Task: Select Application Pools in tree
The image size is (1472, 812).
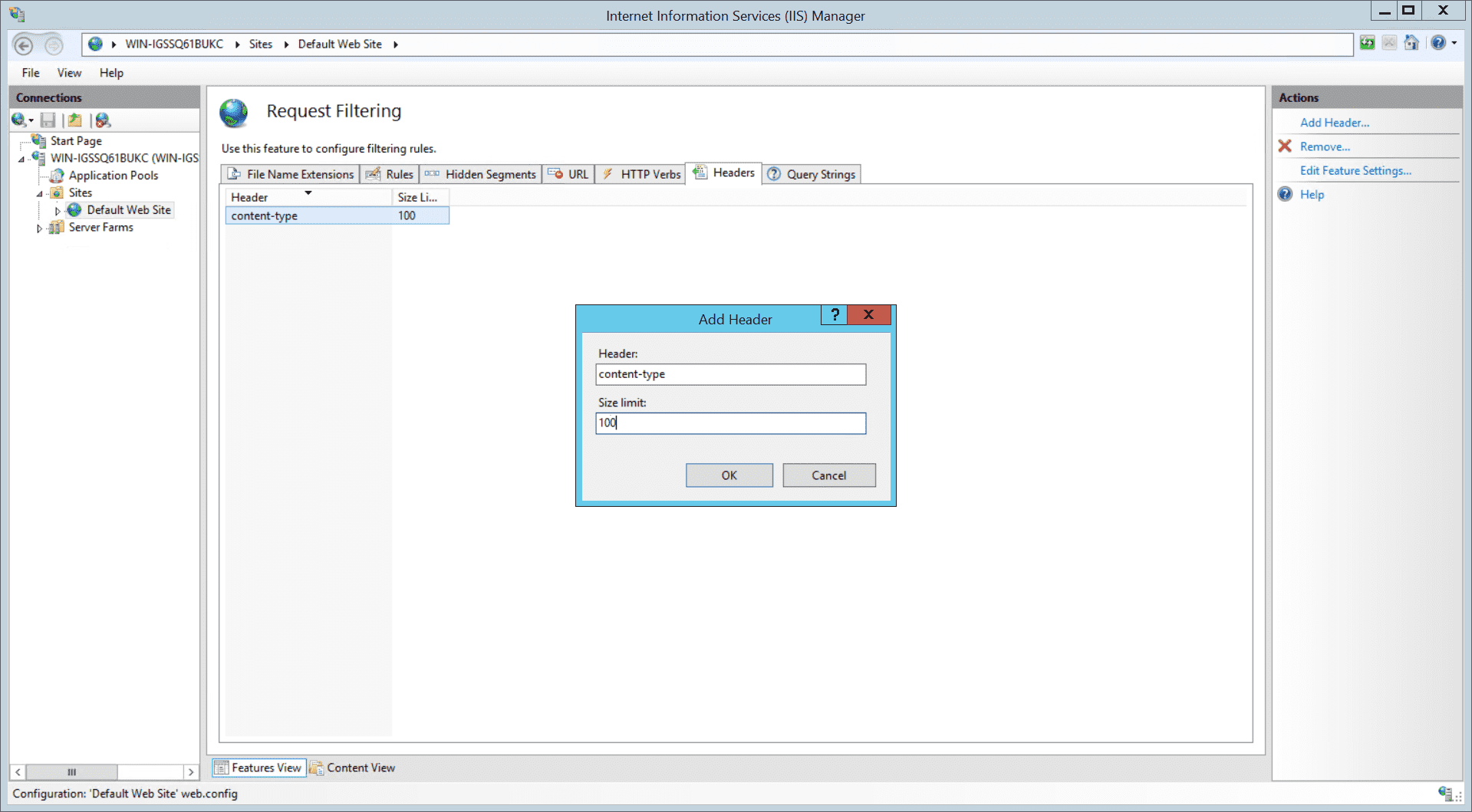Action: pyautogui.click(x=114, y=176)
